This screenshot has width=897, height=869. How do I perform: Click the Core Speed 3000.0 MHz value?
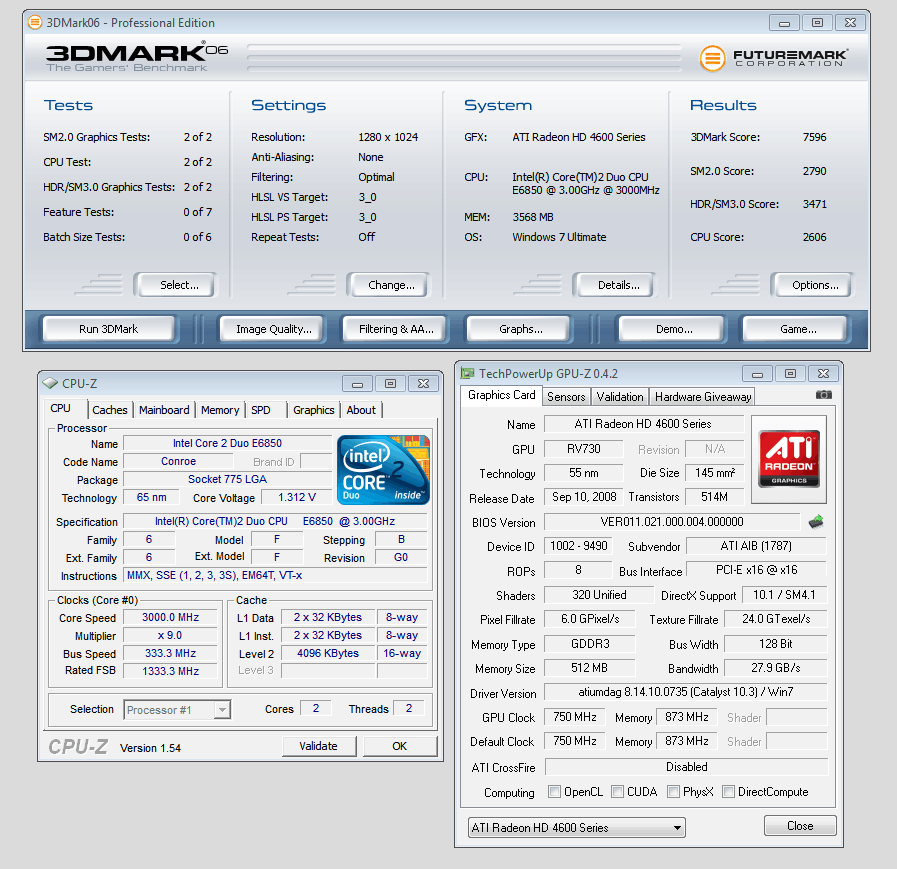[x=170, y=617]
